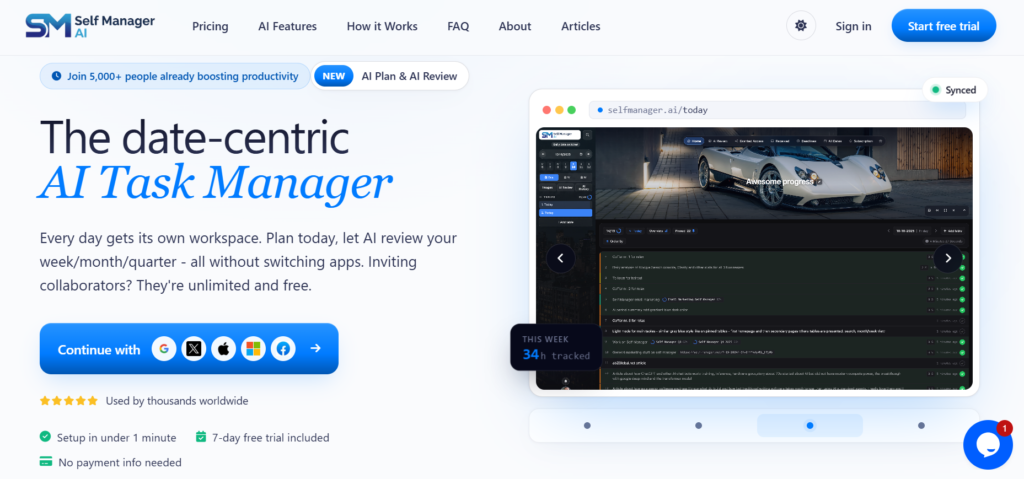Screen dimensions: 1024x479
Task: Click the arrow on the Continue with button
Action: pos(315,348)
